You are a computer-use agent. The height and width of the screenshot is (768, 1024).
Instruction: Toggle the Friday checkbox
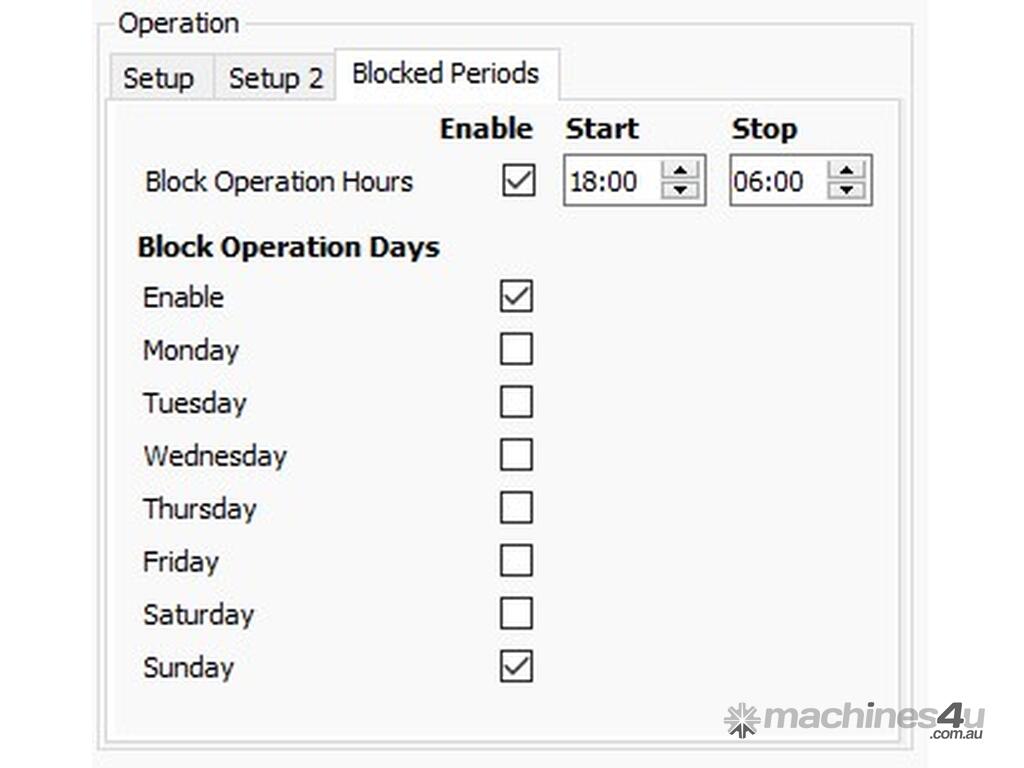click(516, 561)
